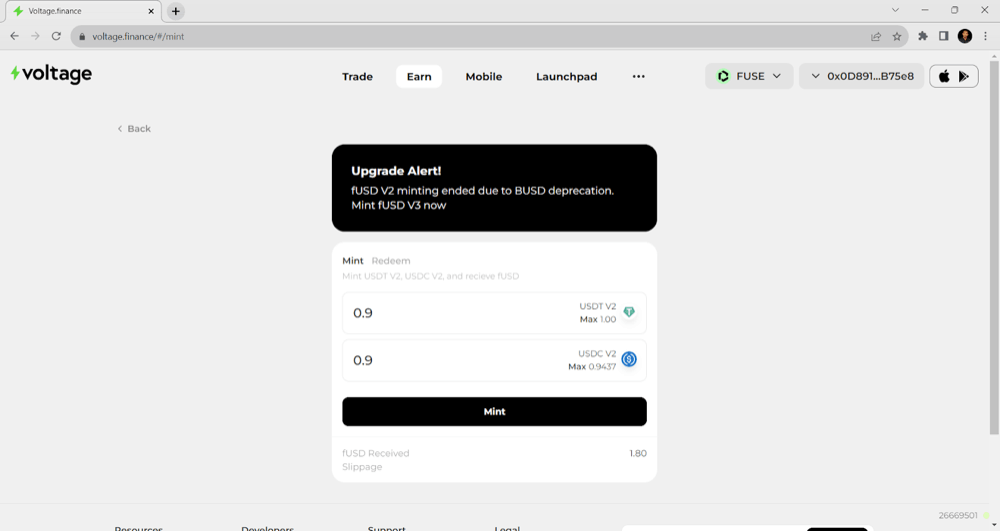Share this page icon in address bar
Image resolution: width=1000 pixels, height=531 pixels.
[x=876, y=36]
